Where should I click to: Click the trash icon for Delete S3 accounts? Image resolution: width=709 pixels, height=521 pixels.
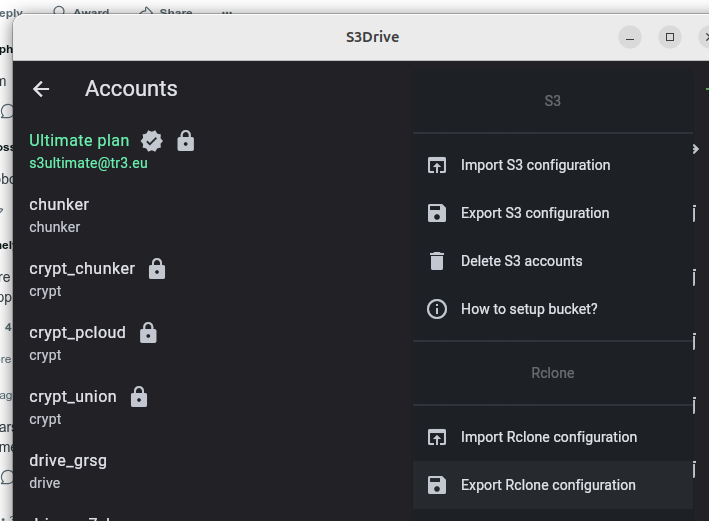[x=437, y=261]
